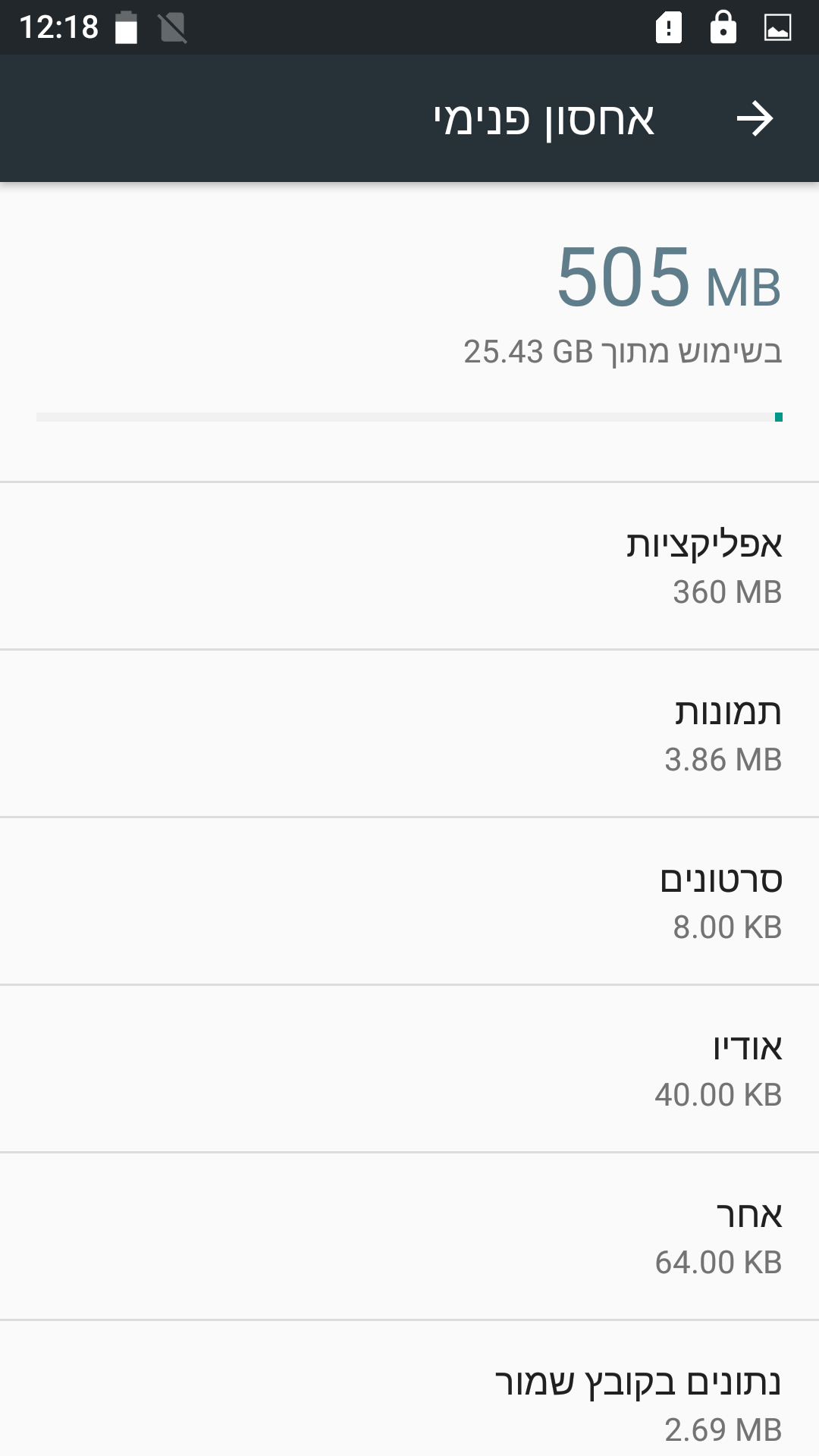Tap the lock notification icon

point(723,27)
